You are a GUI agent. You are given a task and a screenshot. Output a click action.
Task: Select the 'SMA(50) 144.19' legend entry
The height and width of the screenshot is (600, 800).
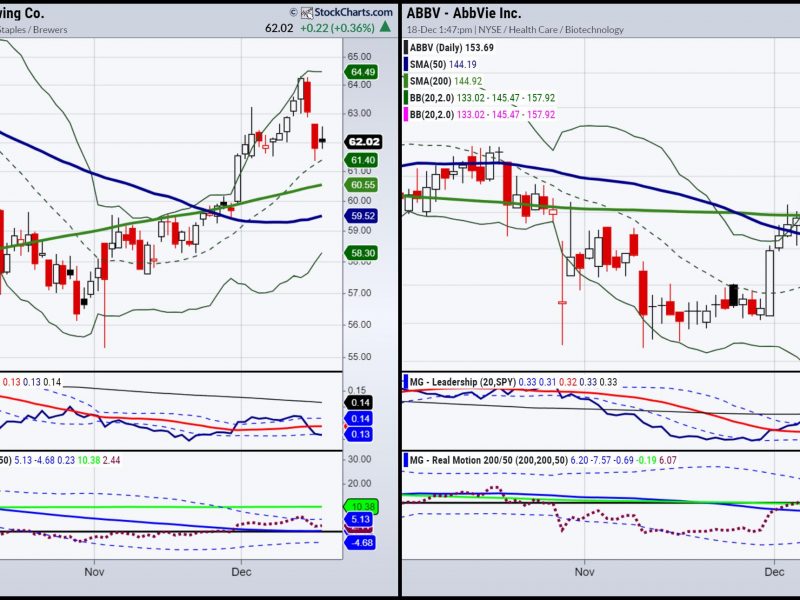pos(443,64)
